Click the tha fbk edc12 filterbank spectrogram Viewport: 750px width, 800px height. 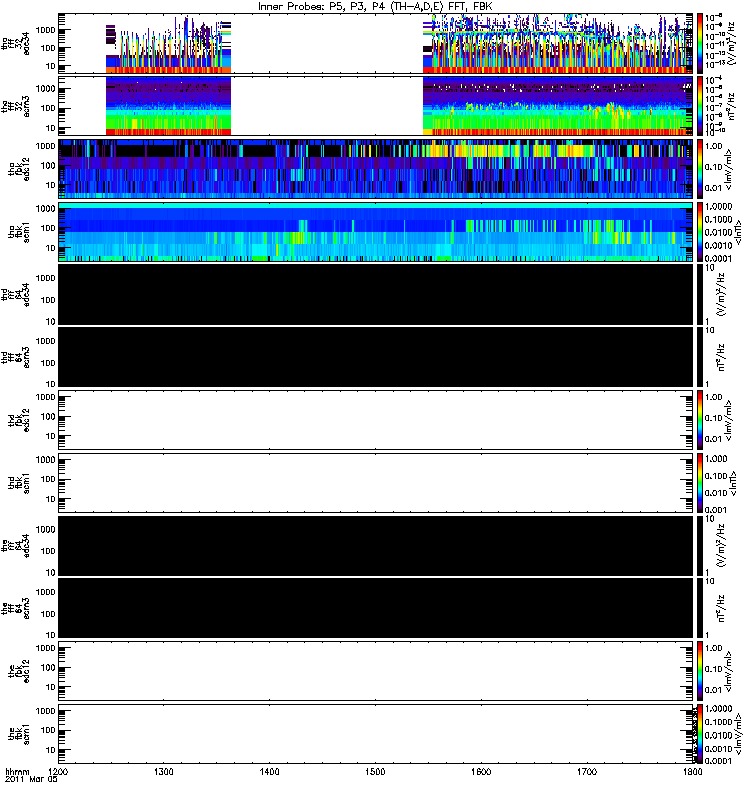pos(376,169)
